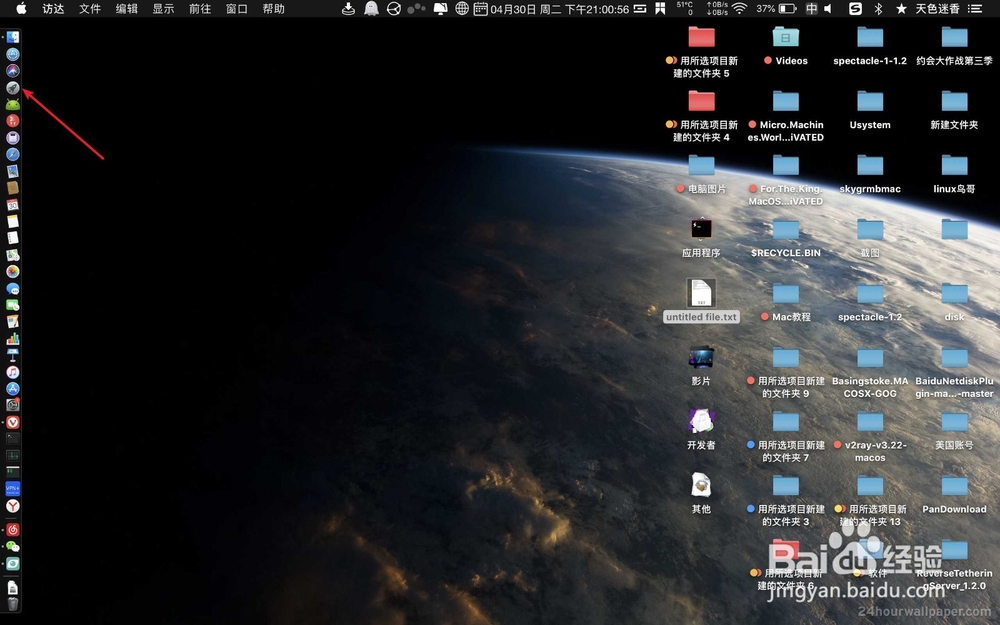Screen dimensions: 1000x625
Task: Open the 前往 menu
Action: [200, 8]
